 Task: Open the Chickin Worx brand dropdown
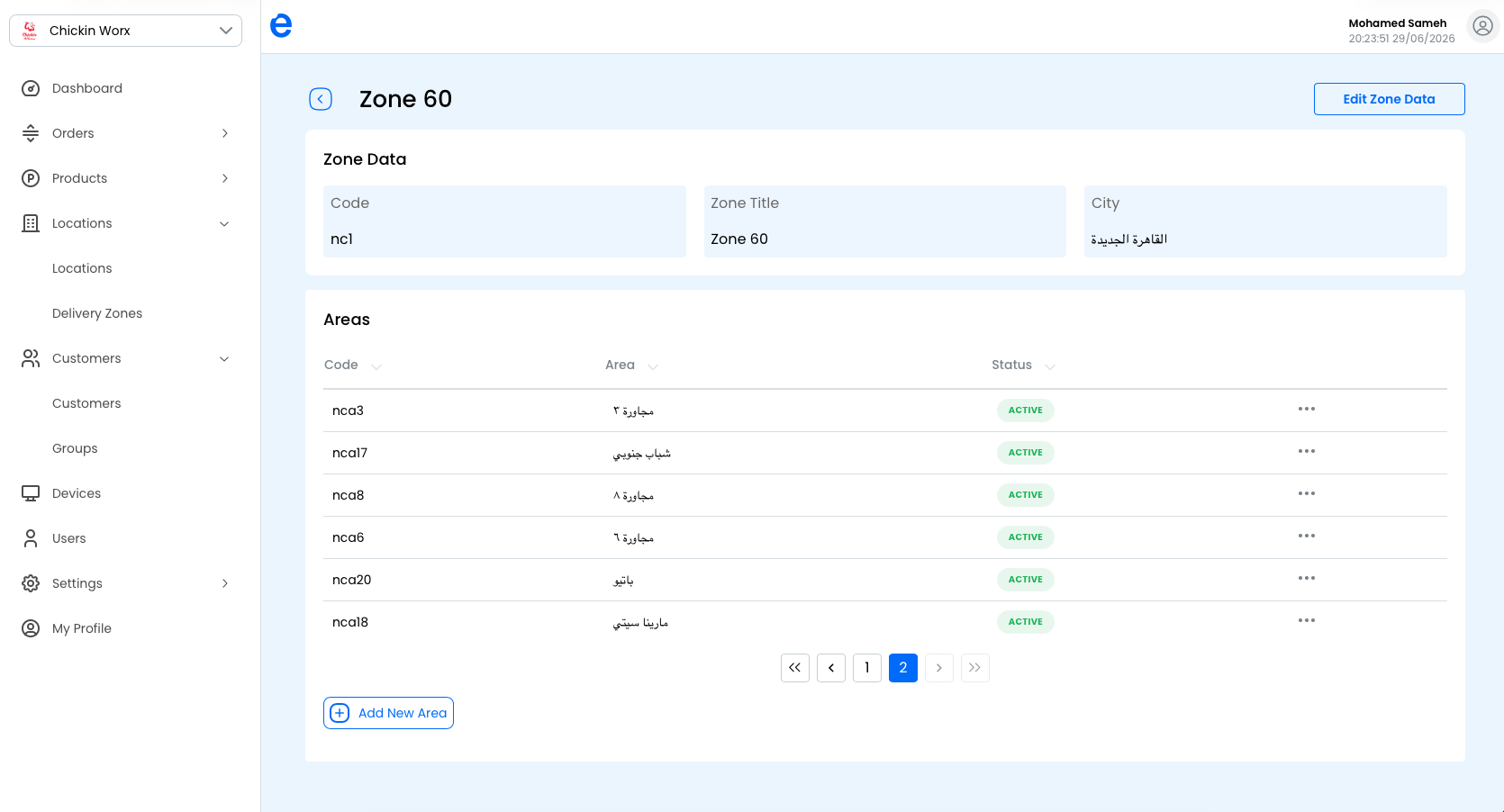pyautogui.click(x=125, y=31)
